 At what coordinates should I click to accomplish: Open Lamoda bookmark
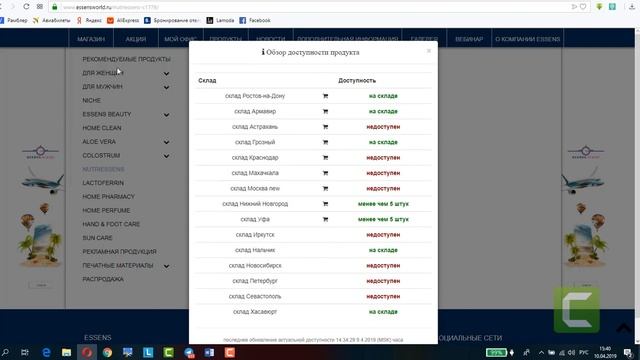[220, 20]
